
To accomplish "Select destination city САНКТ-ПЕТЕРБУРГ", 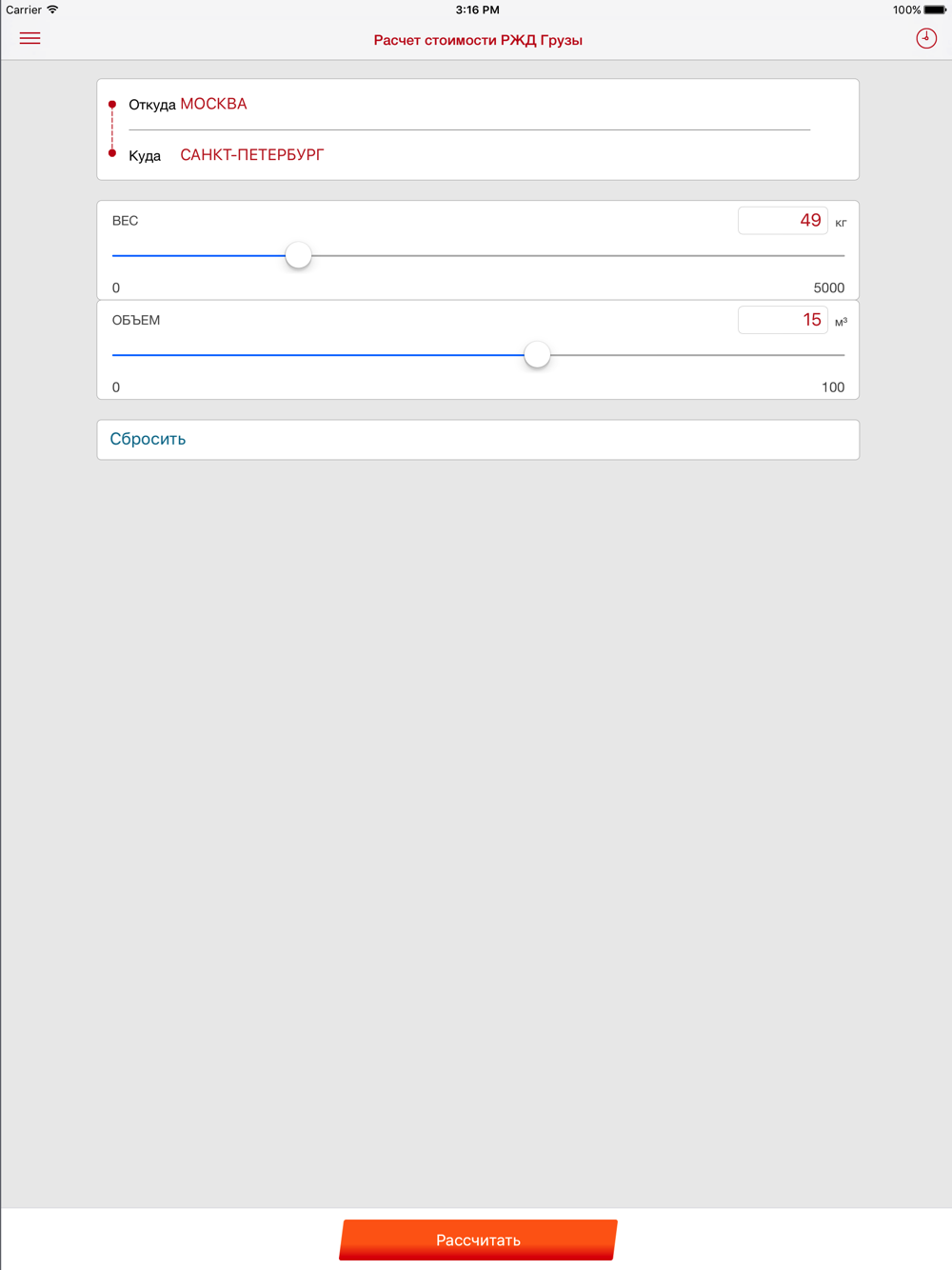I will 251,154.
